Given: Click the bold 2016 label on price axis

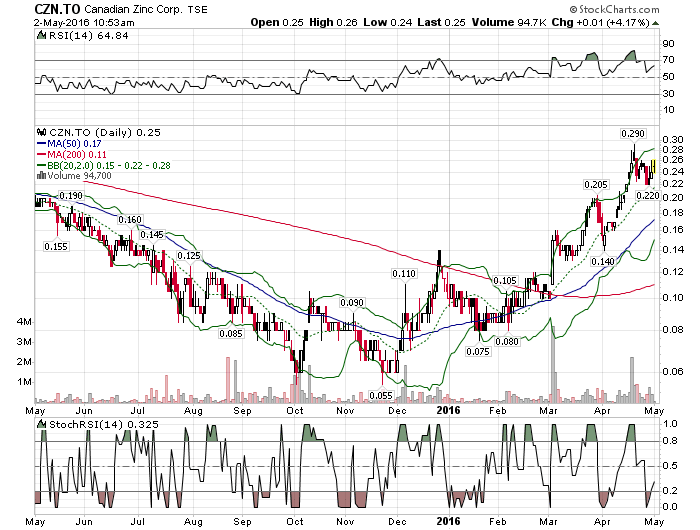Looking at the screenshot, I should 448,410.
